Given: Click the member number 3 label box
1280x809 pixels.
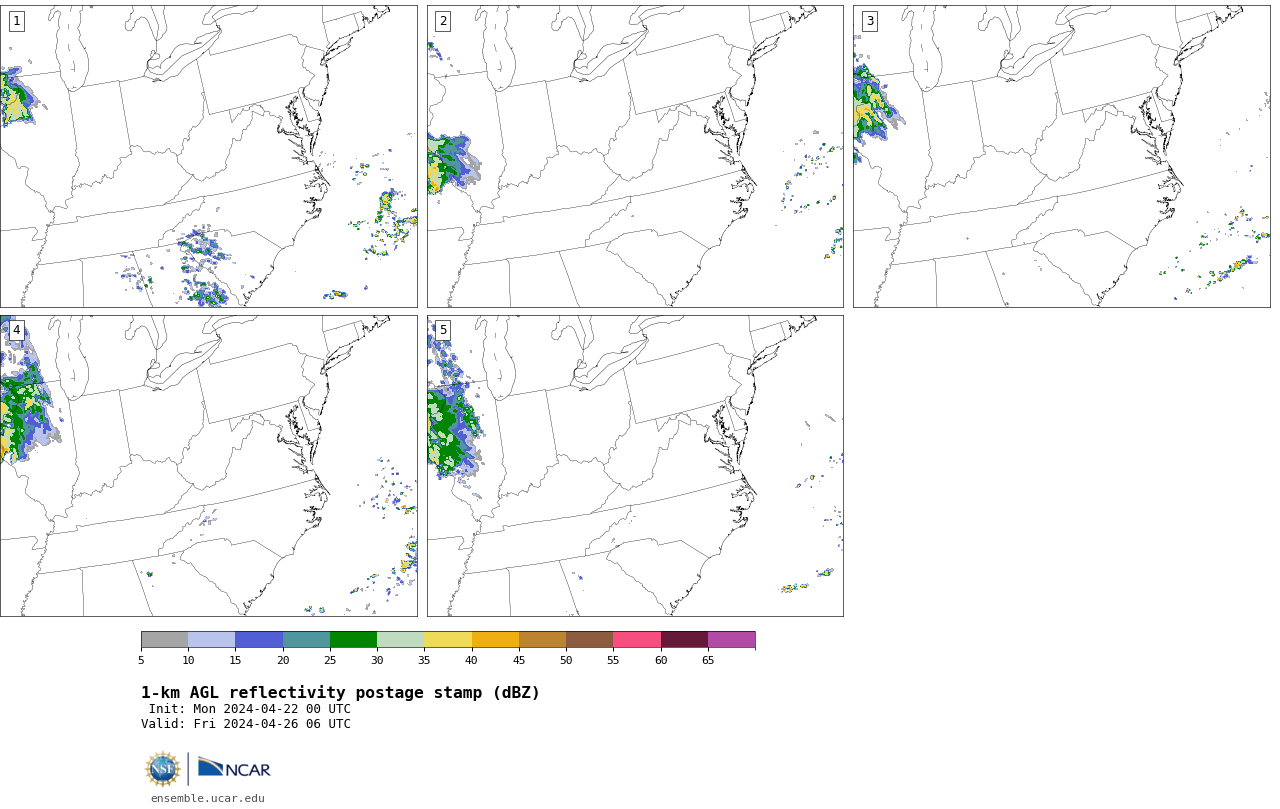Looking at the screenshot, I should tap(869, 21).
